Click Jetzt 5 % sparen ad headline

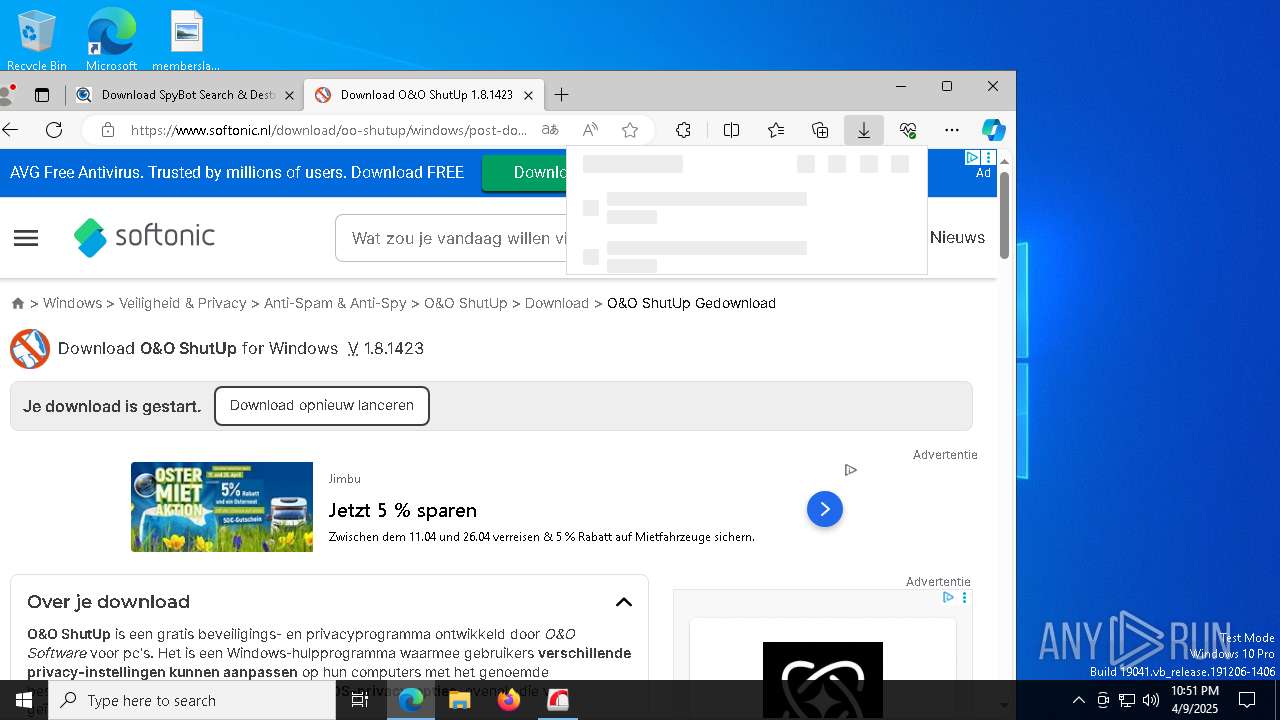pyautogui.click(x=403, y=510)
